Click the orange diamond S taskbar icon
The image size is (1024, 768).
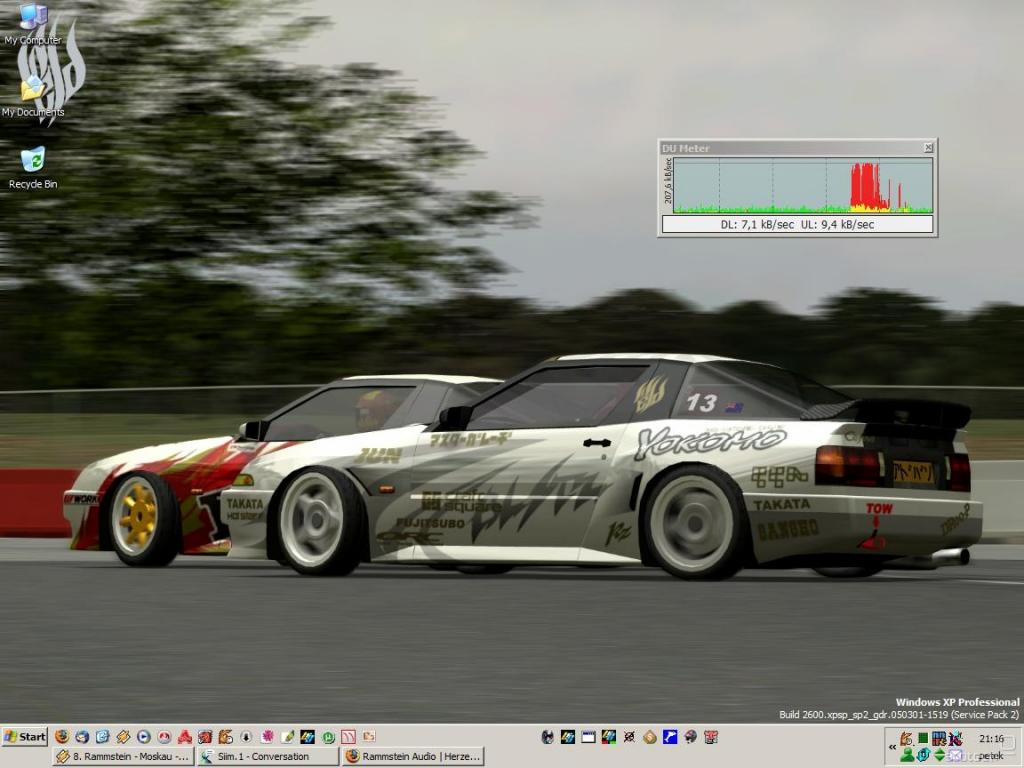click(650, 737)
